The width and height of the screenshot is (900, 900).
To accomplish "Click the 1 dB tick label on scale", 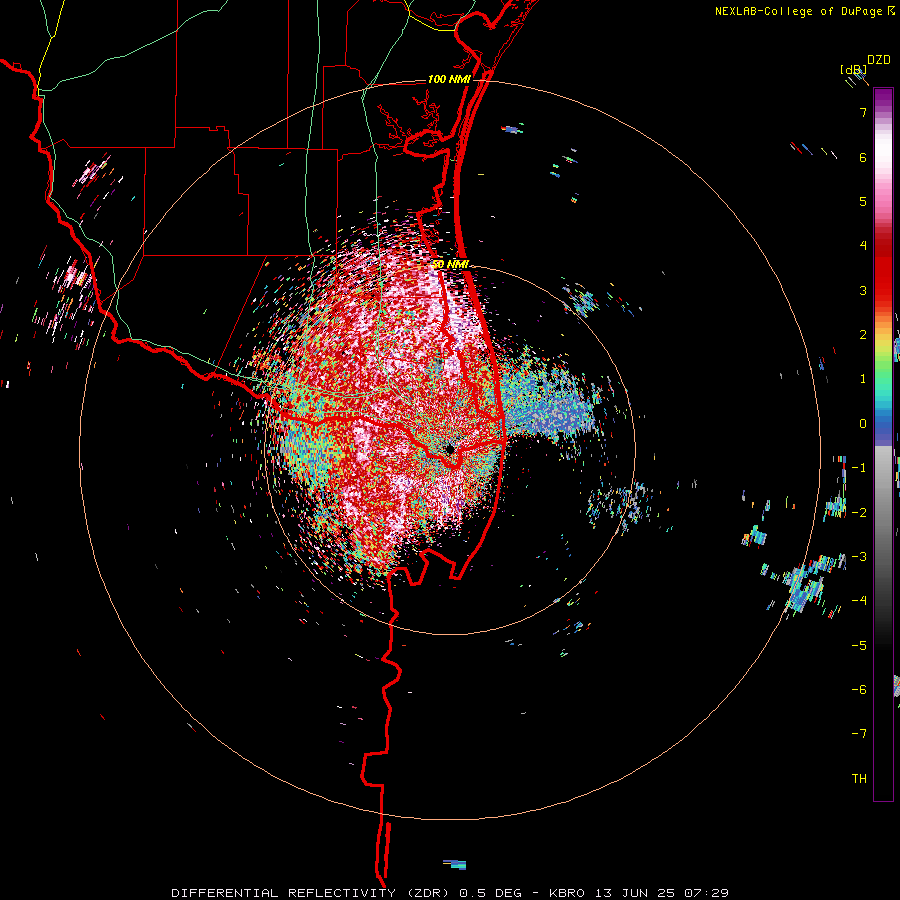I will pyautogui.click(x=863, y=379).
